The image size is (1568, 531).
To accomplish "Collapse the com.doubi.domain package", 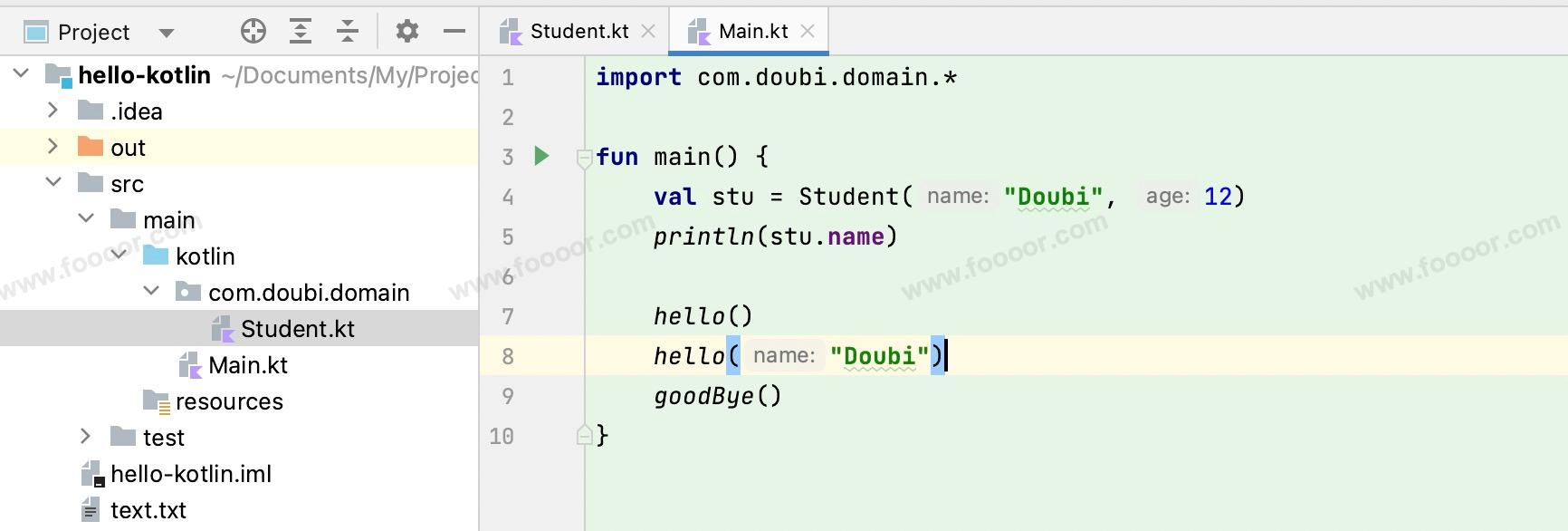I will click(x=151, y=292).
